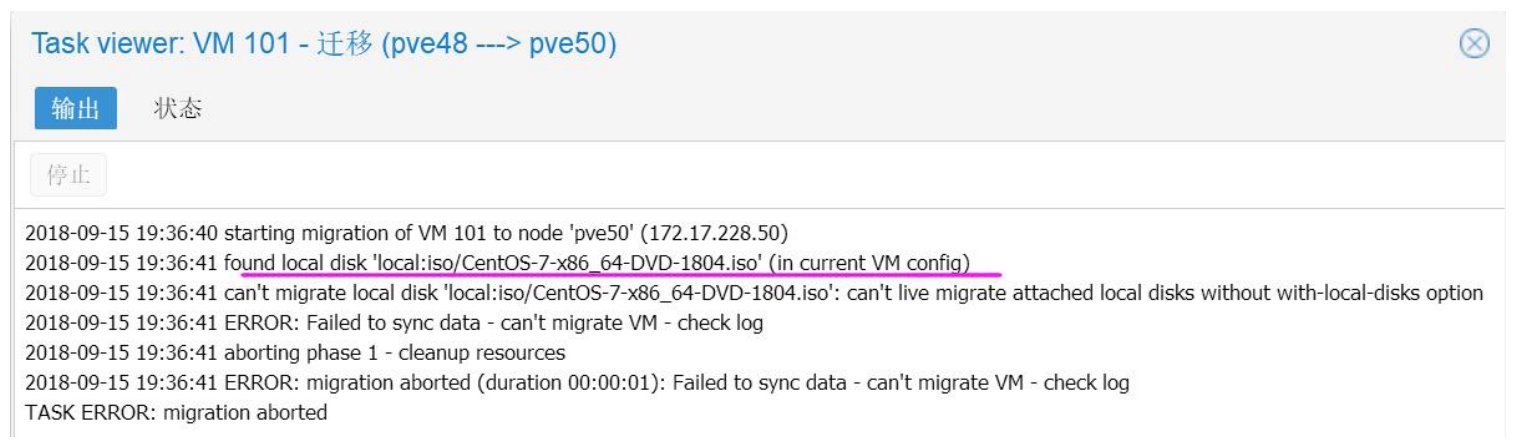Click log line starting 'ERROR: Failed to sync data'
The height and width of the screenshot is (447, 1516).
pyautogui.click(x=492, y=323)
